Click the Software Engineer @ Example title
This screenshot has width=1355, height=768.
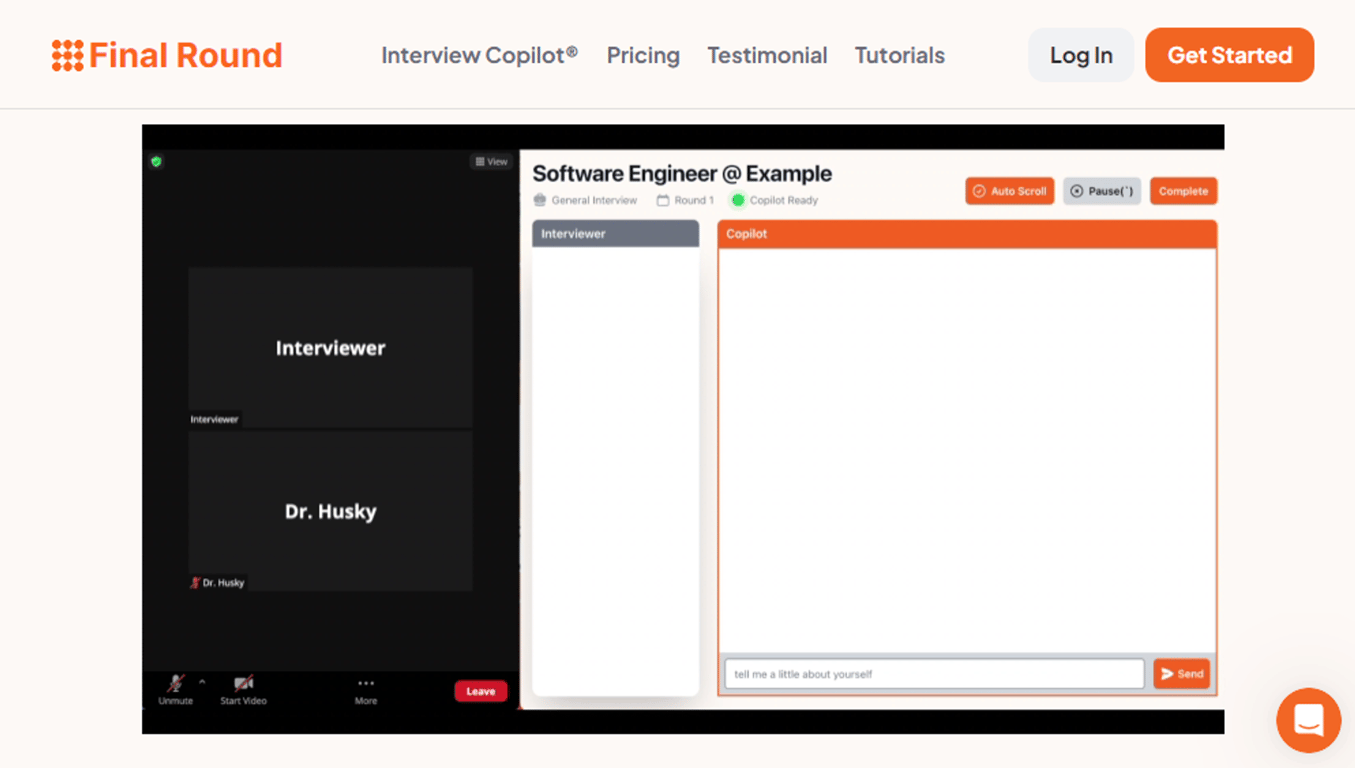[x=682, y=173]
